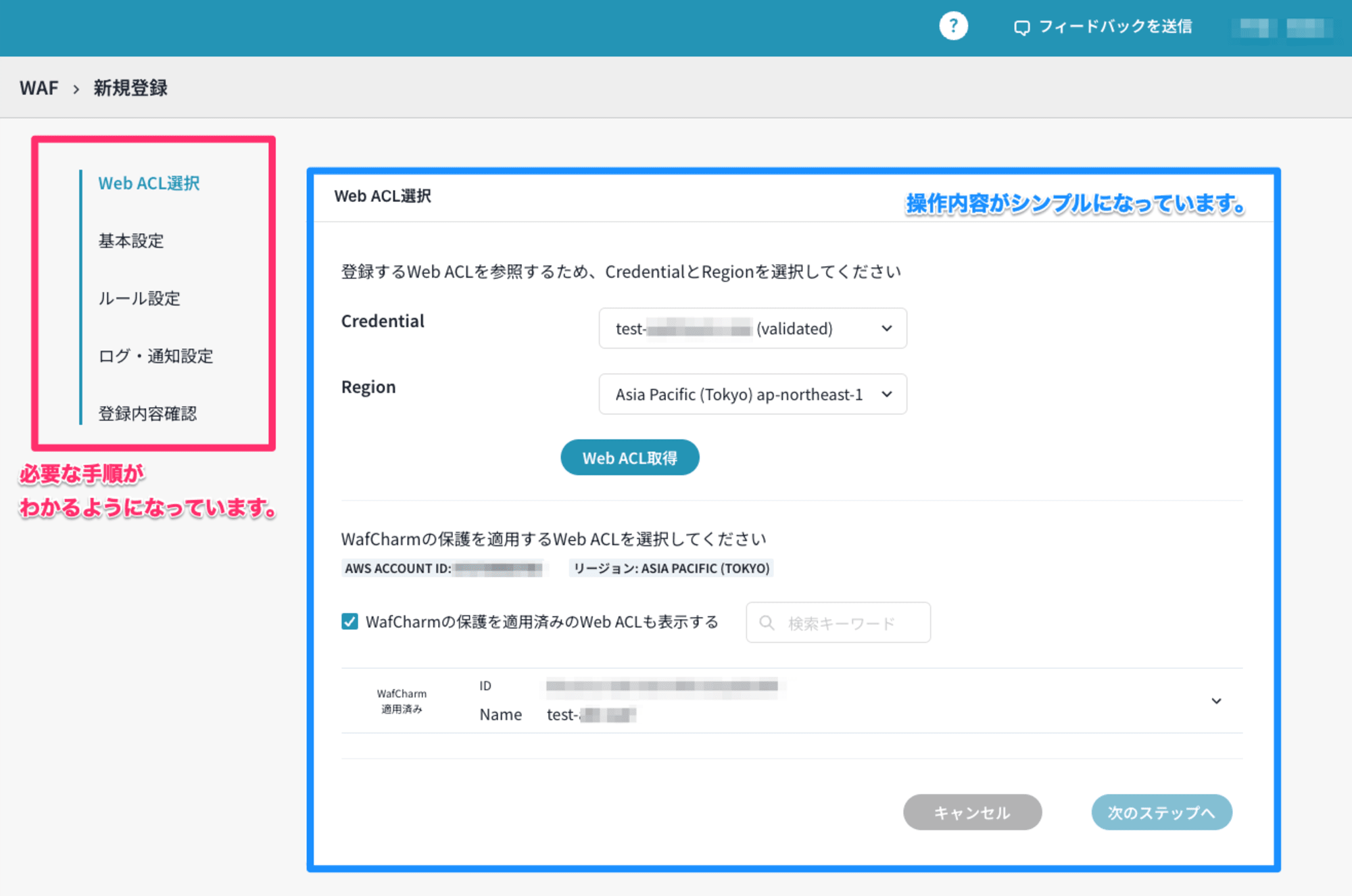The height and width of the screenshot is (896, 1352).
Task: Click the blurred Web ACL ID value
Action: [662, 686]
